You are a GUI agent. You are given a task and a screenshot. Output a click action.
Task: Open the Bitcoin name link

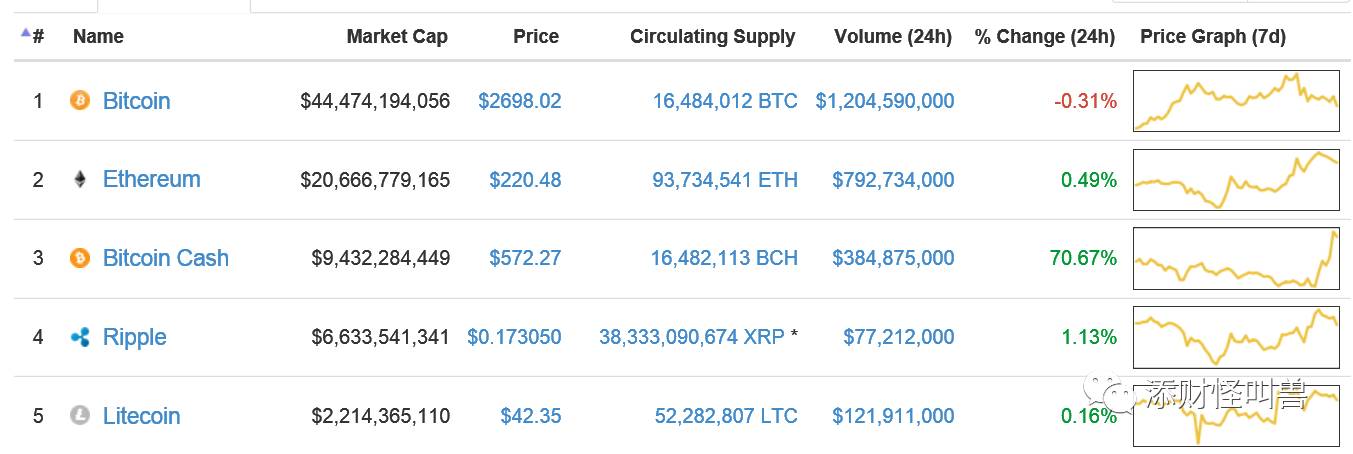pos(136,101)
